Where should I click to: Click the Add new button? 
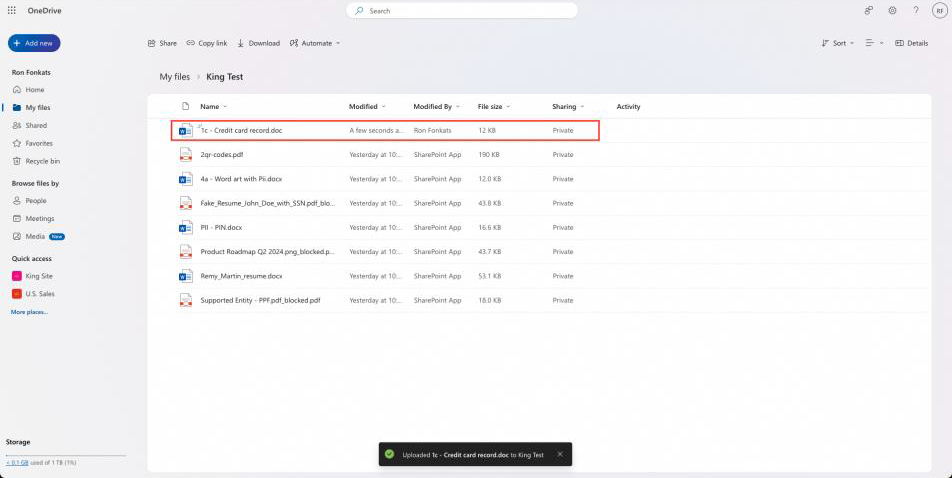(34, 43)
